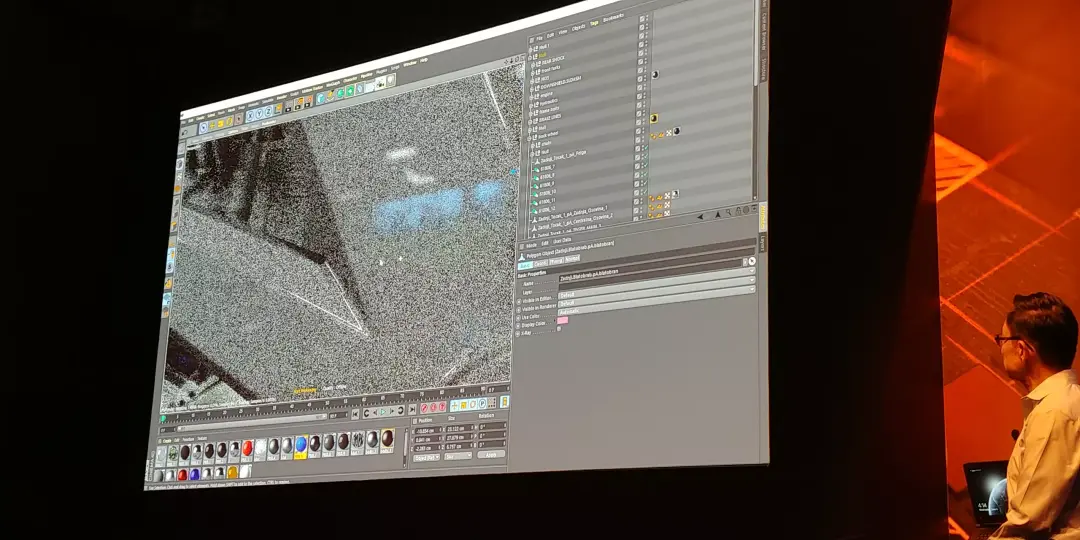Select the highlighted blue material
Image resolution: width=1080 pixels, height=540 pixels.
pyautogui.click(x=301, y=445)
